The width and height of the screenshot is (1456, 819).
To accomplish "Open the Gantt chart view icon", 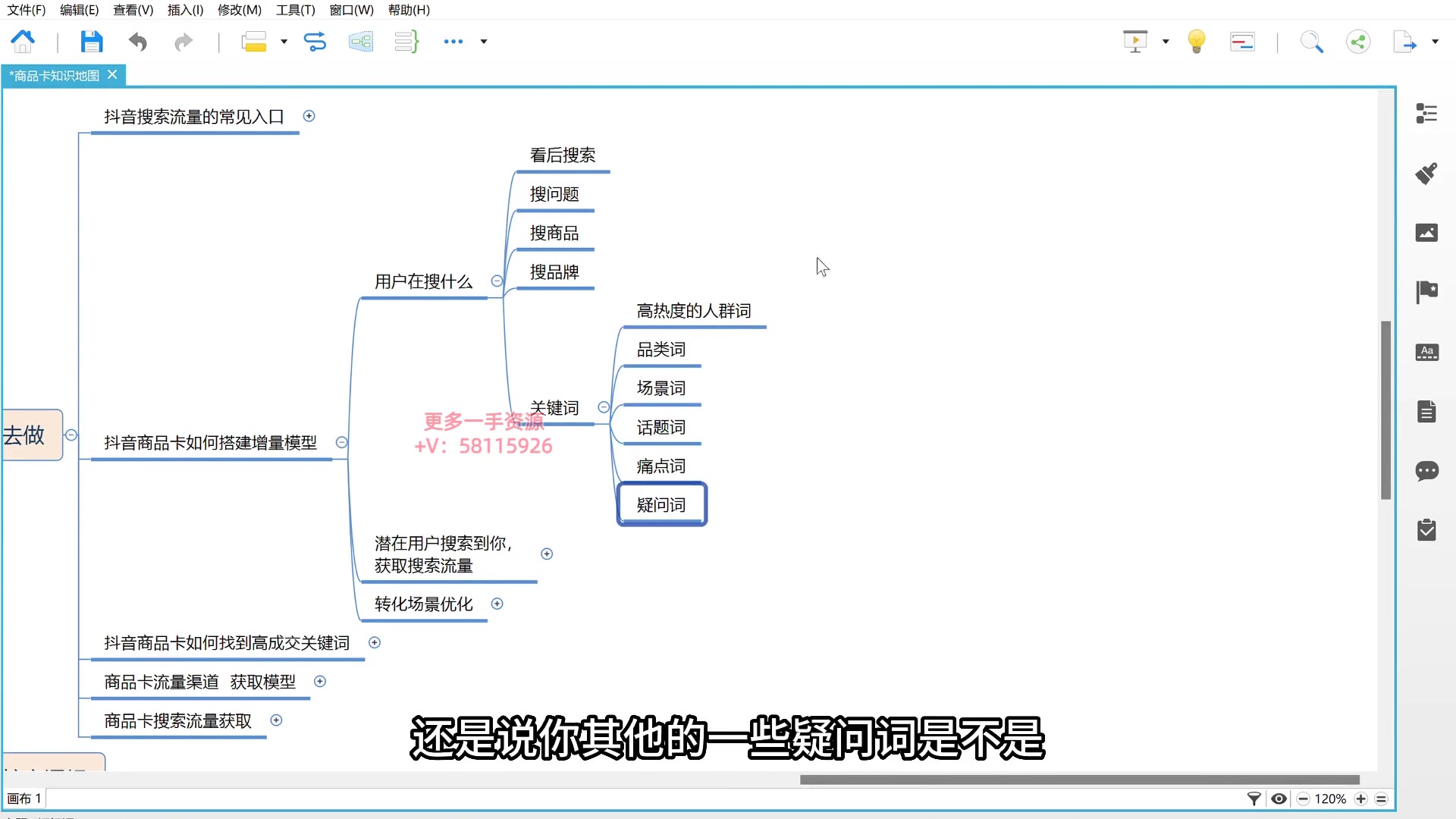I will coord(1242,42).
